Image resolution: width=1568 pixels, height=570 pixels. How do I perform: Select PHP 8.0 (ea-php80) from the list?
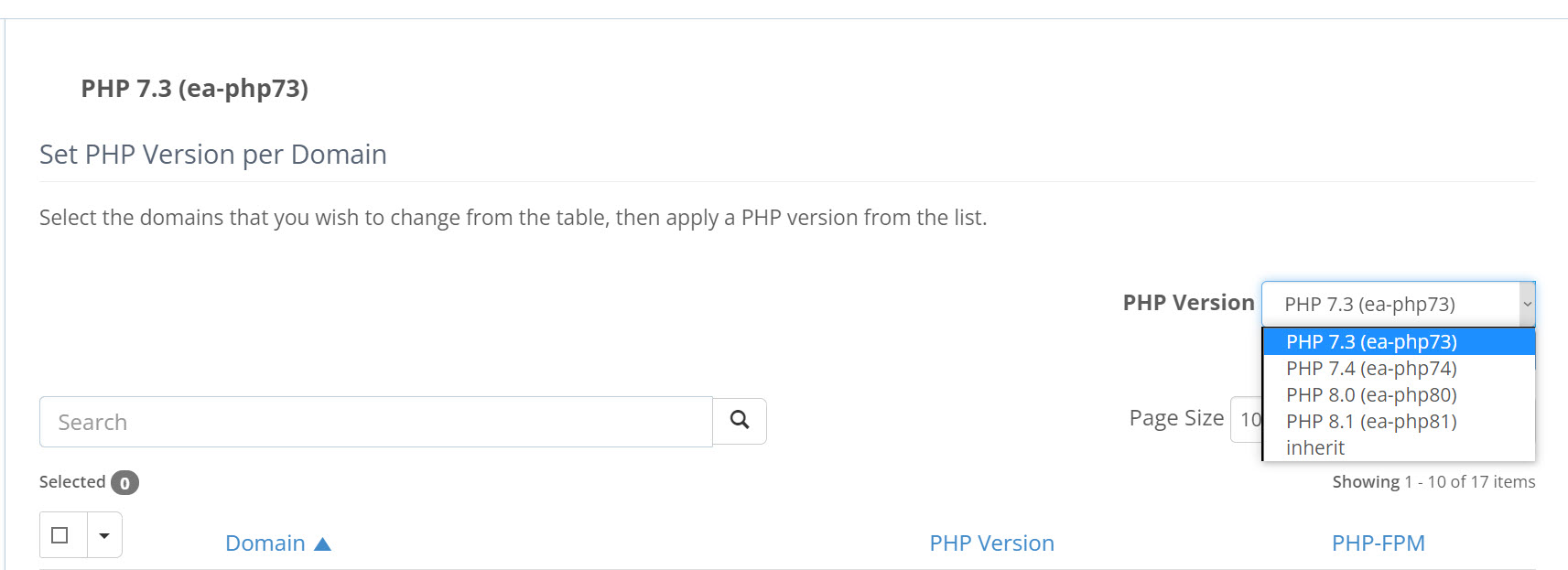[x=1370, y=394]
